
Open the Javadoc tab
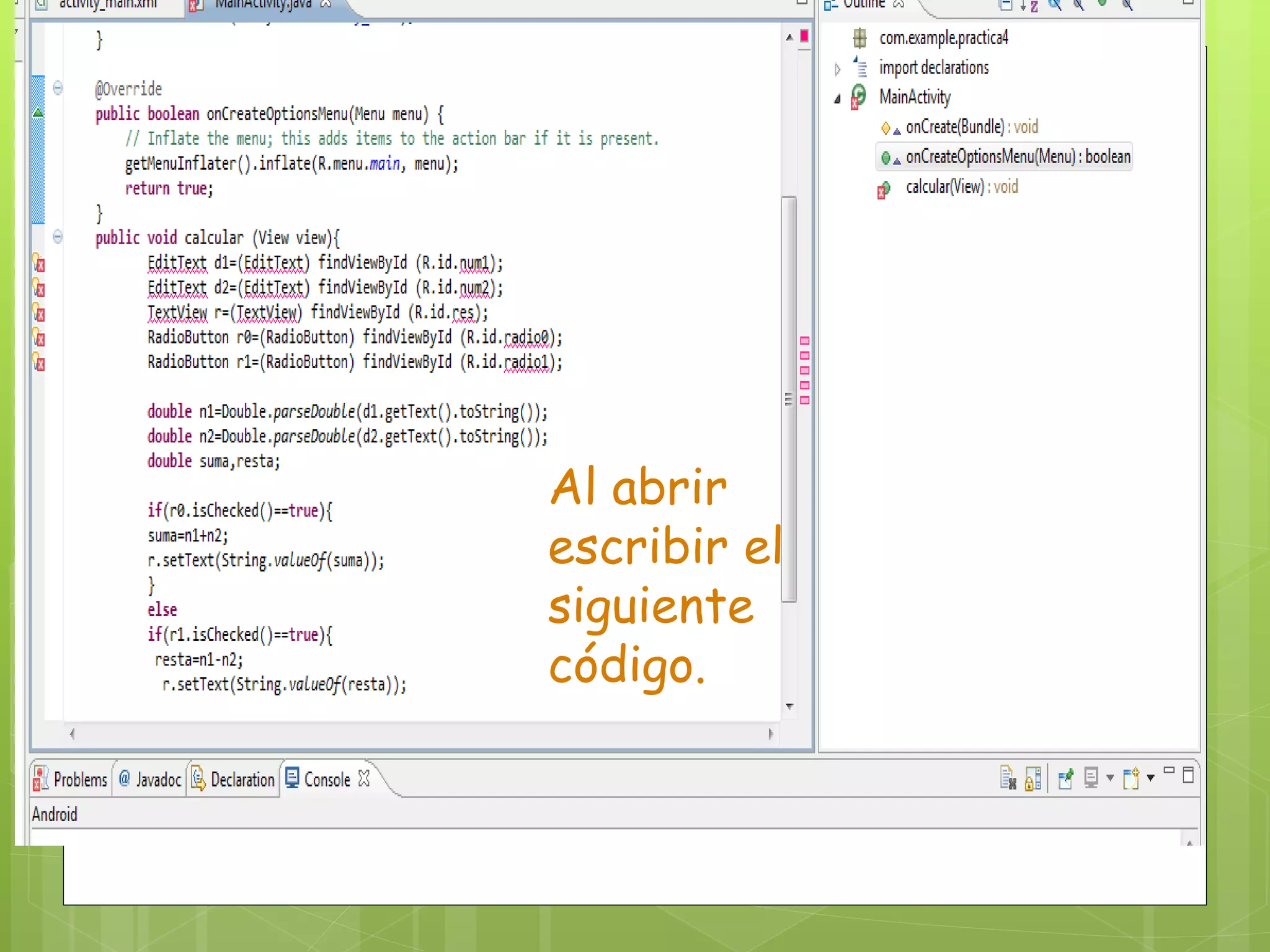(150, 779)
